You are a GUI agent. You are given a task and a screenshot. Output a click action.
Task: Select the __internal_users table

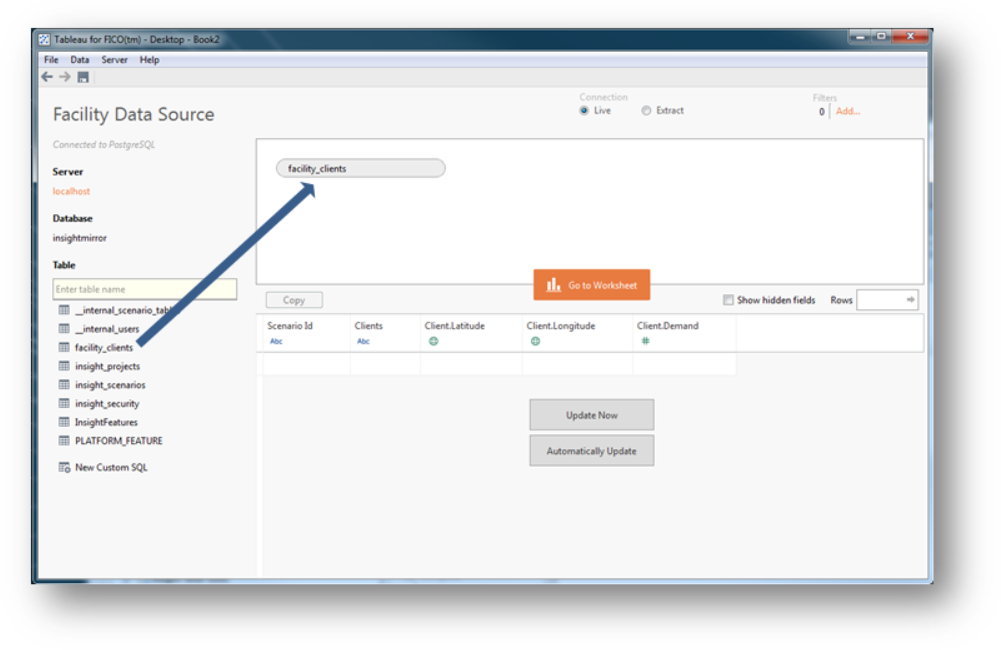[107, 329]
